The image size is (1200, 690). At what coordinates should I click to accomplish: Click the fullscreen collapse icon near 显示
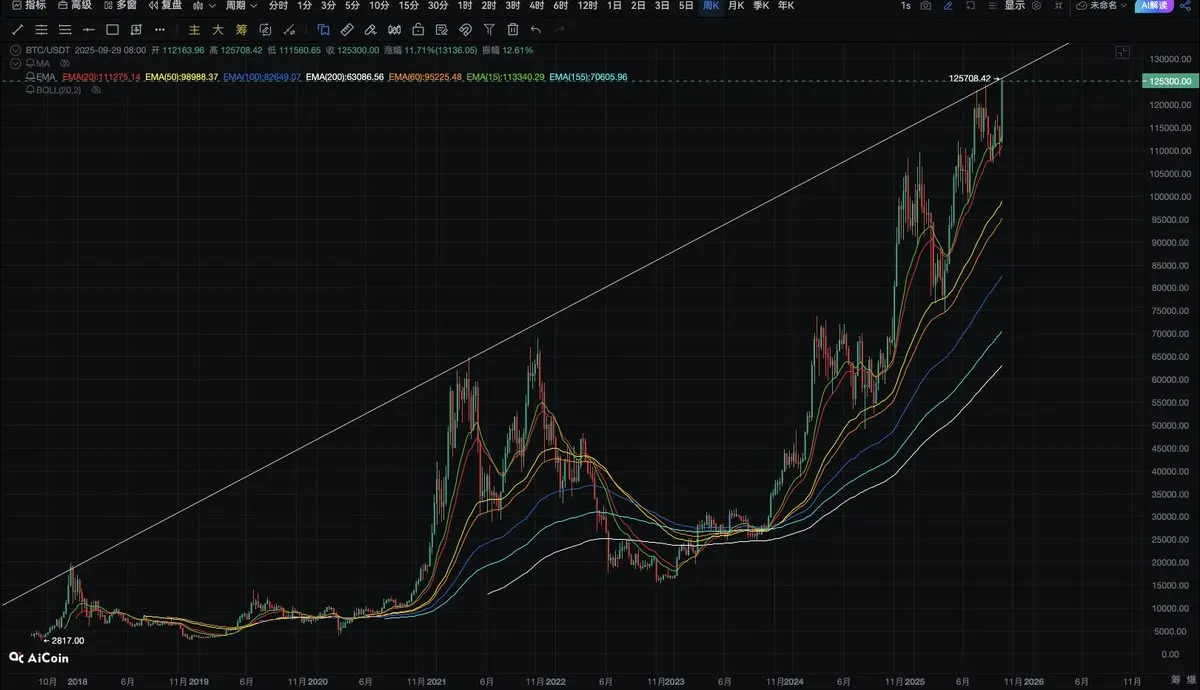tap(1058, 6)
